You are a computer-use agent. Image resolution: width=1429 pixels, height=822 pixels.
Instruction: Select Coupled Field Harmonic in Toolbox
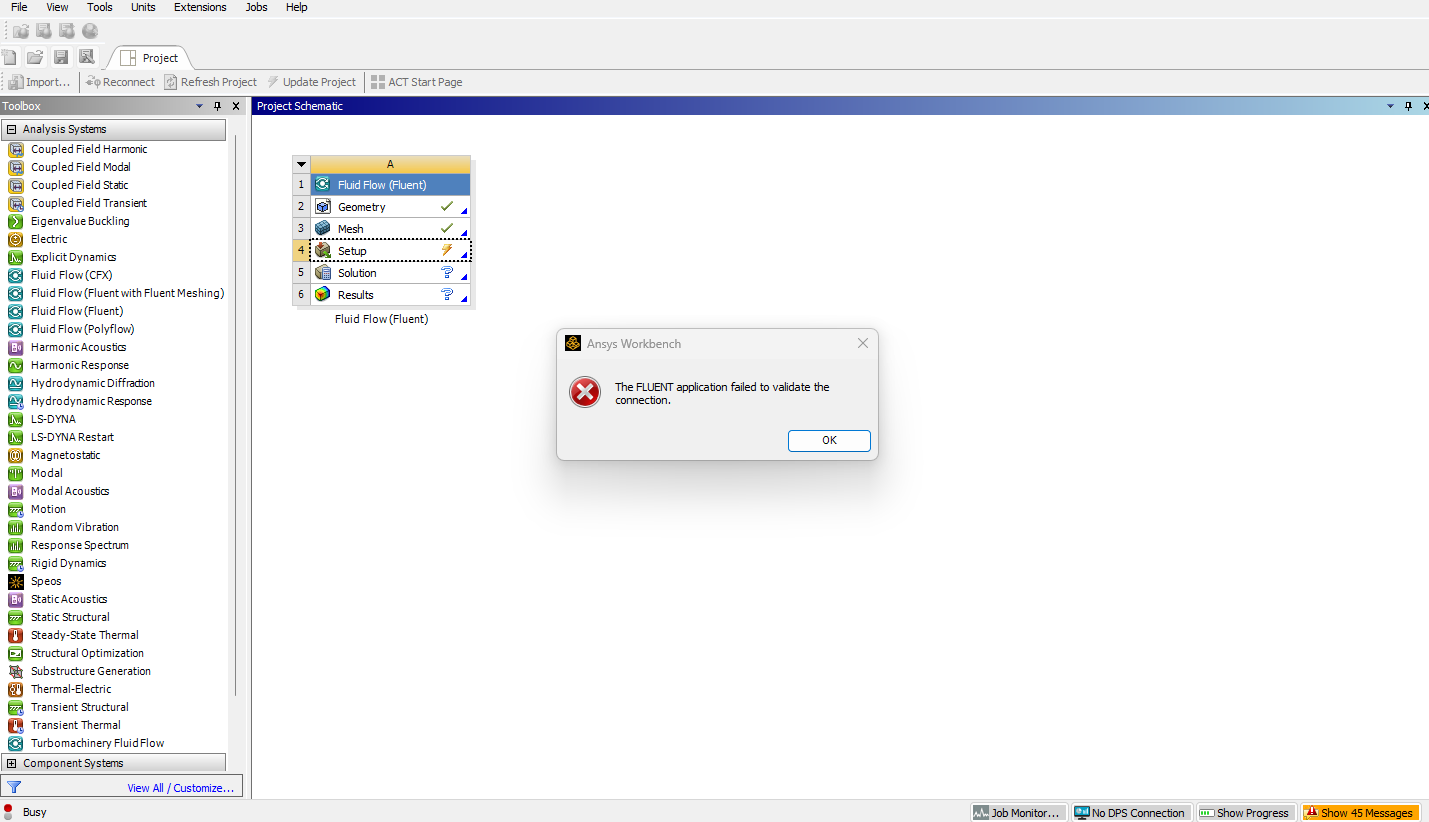(88, 149)
